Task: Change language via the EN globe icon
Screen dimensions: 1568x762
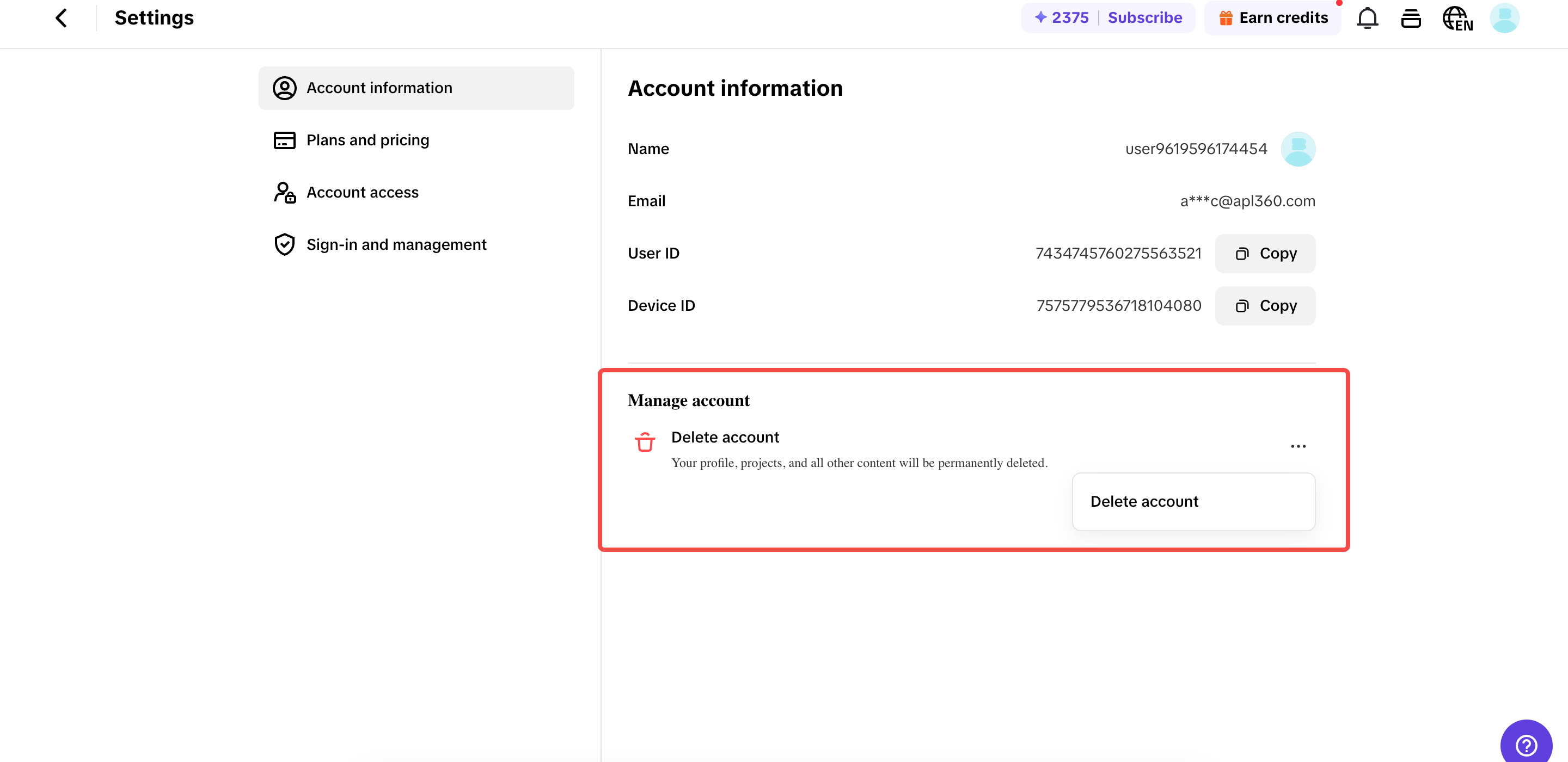Action: pyautogui.click(x=1457, y=19)
